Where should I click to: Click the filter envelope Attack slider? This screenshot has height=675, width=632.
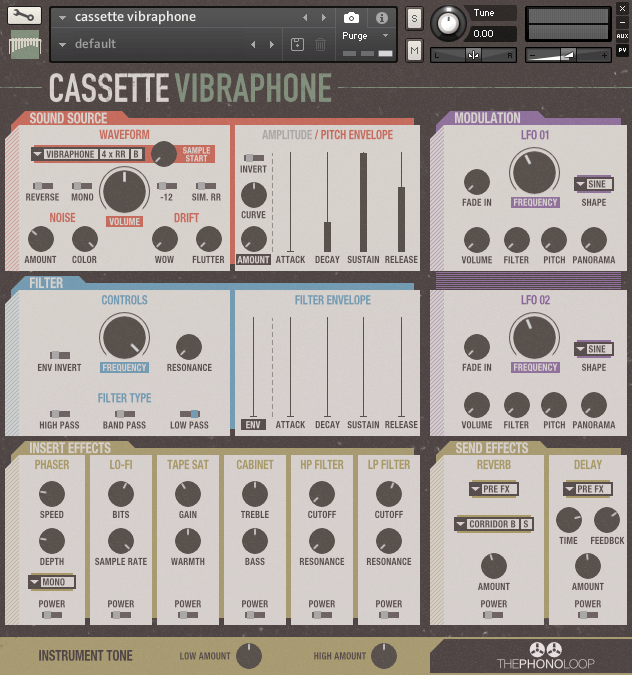291,367
